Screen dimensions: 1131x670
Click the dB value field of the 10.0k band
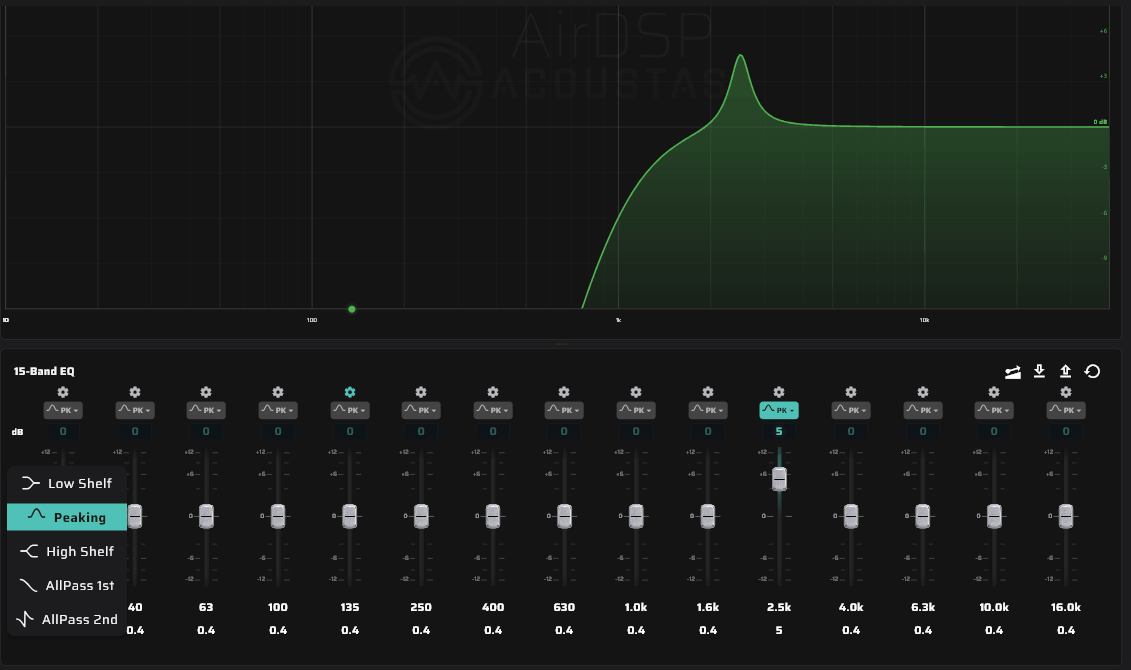click(x=994, y=431)
